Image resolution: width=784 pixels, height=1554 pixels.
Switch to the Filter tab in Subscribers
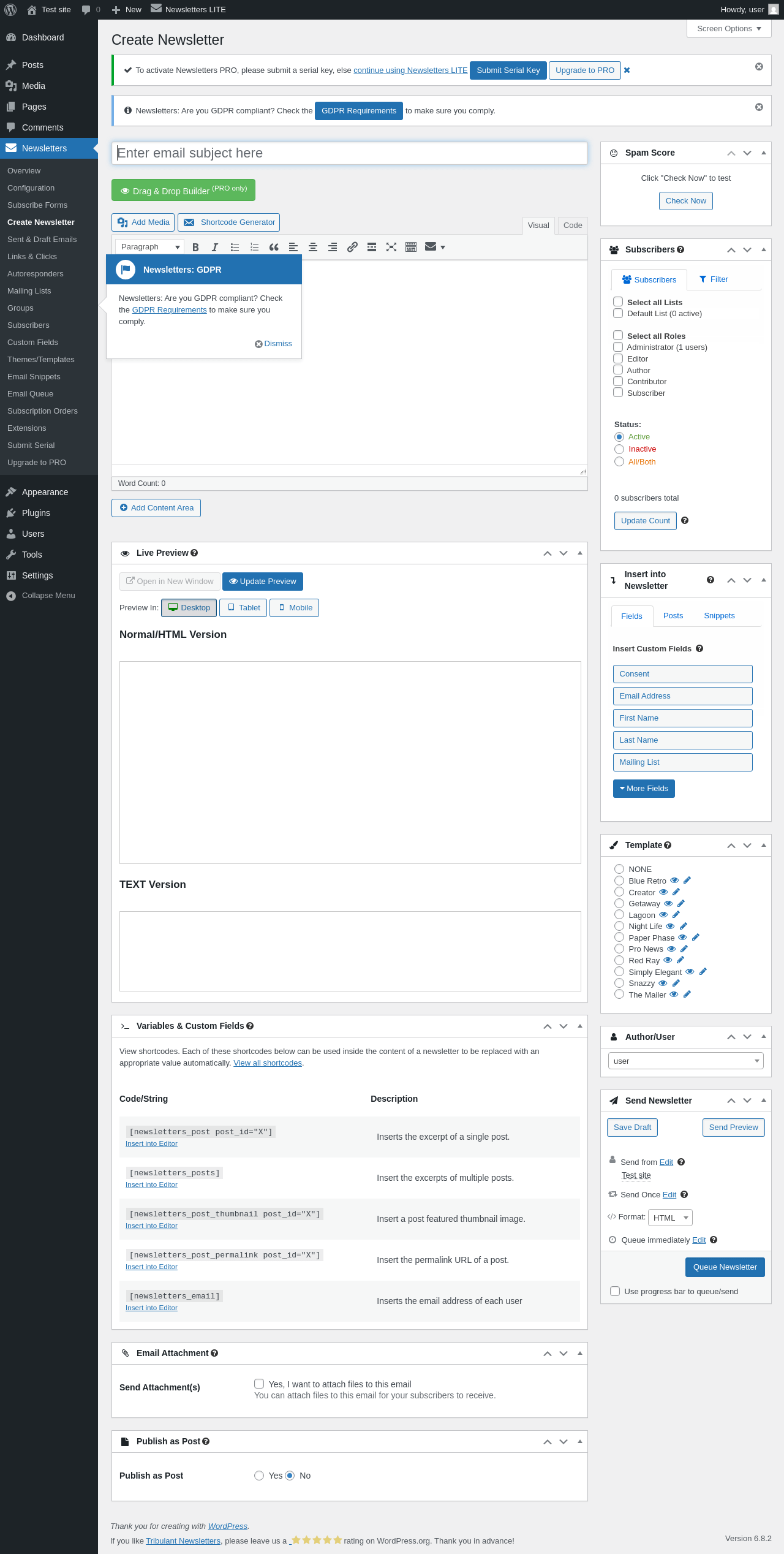tap(714, 279)
